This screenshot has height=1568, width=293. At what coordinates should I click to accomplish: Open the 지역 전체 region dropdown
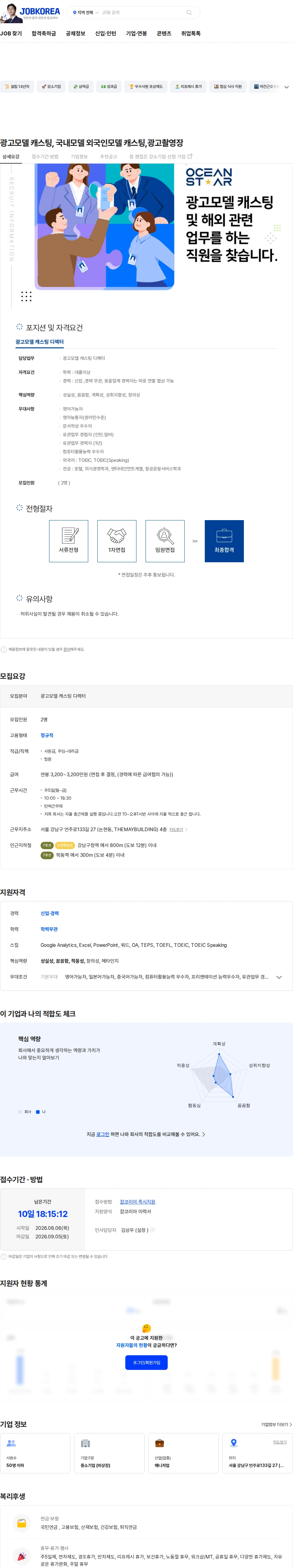[x=85, y=12]
